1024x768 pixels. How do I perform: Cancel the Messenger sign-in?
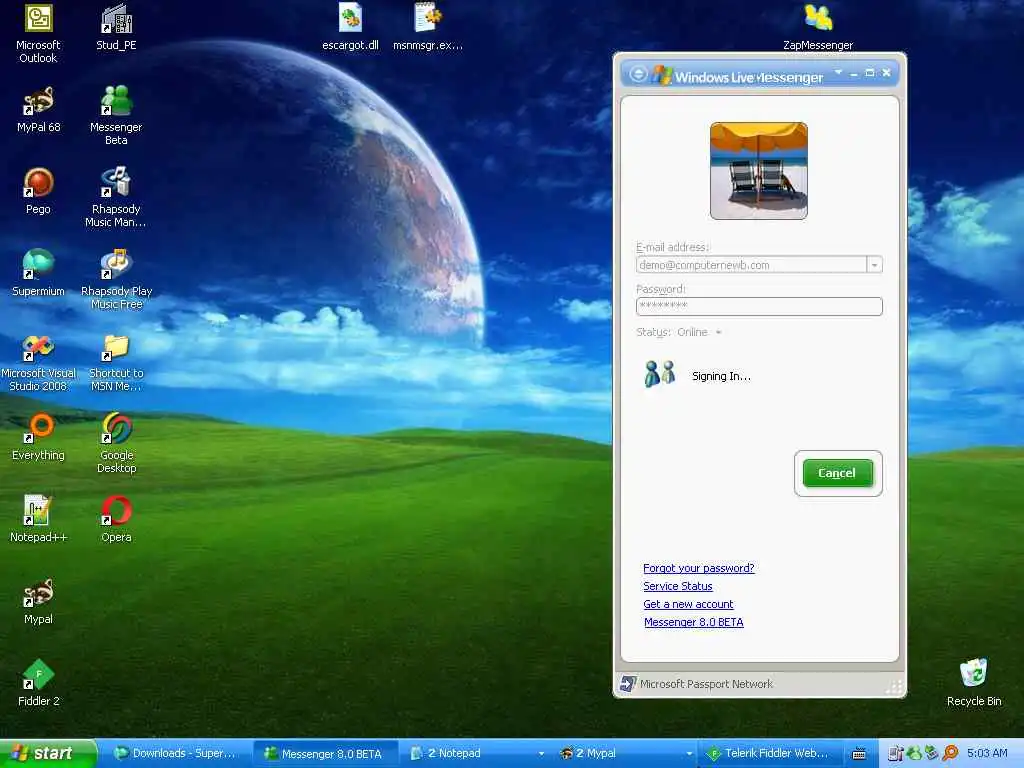click(837, 473)
